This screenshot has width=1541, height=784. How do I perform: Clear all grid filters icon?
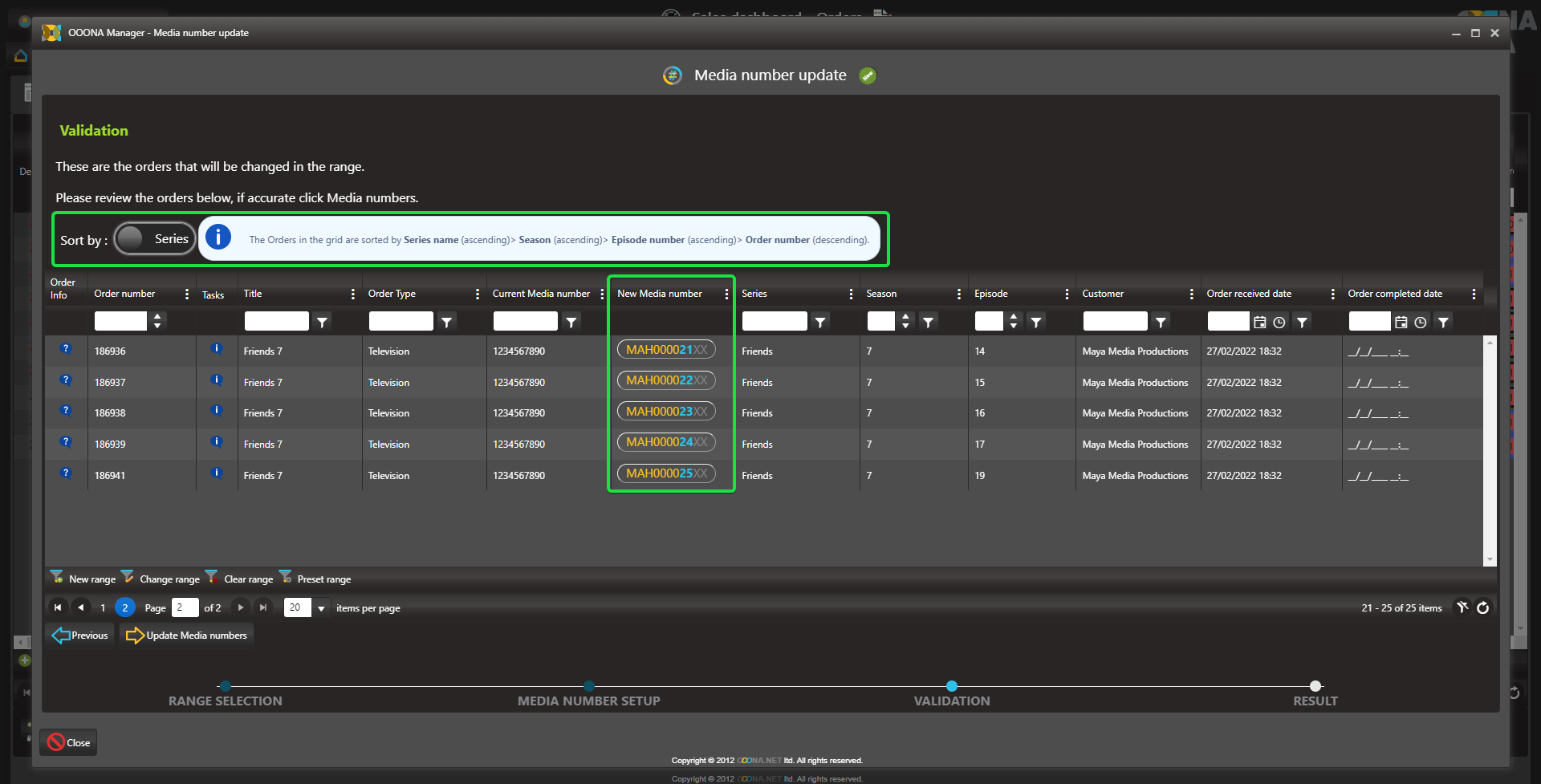[1462, 607]
